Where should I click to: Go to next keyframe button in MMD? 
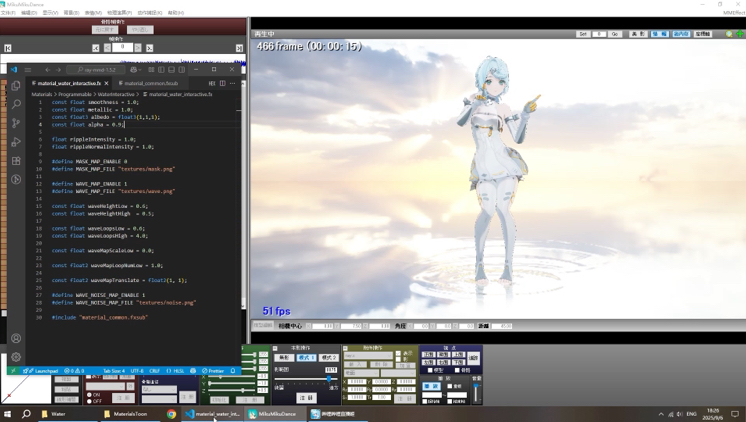[x=149, y=48]
